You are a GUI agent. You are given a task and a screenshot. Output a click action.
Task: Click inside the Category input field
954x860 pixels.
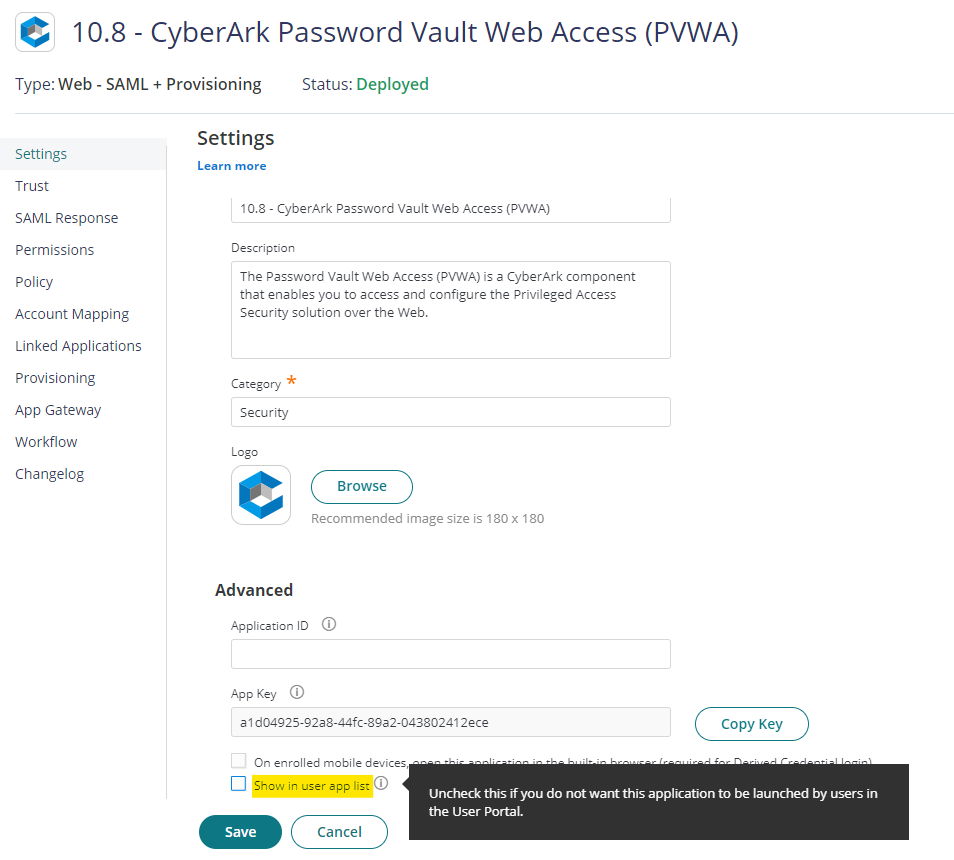(x=450, y=411)
